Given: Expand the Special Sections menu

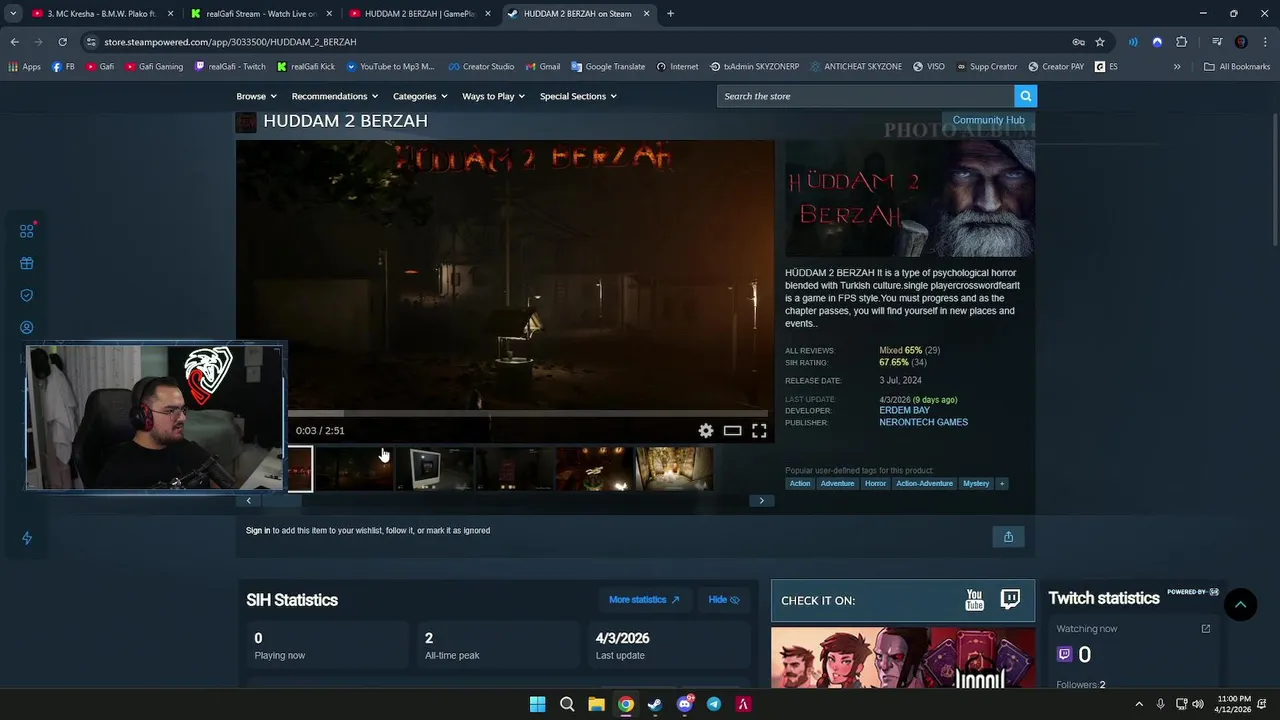Looking at the screenshot, I should pyautogui.click(x=578, y=96).
